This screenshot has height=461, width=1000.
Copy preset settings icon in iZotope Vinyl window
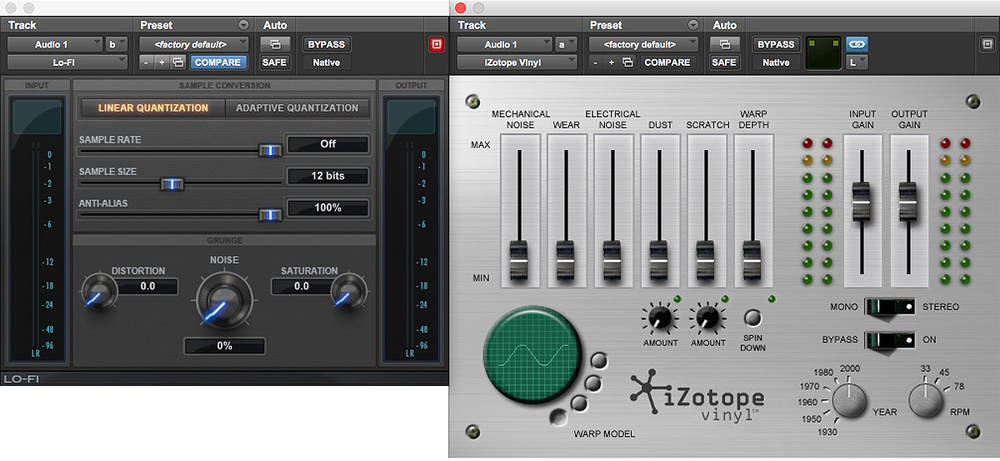(628, 62)
